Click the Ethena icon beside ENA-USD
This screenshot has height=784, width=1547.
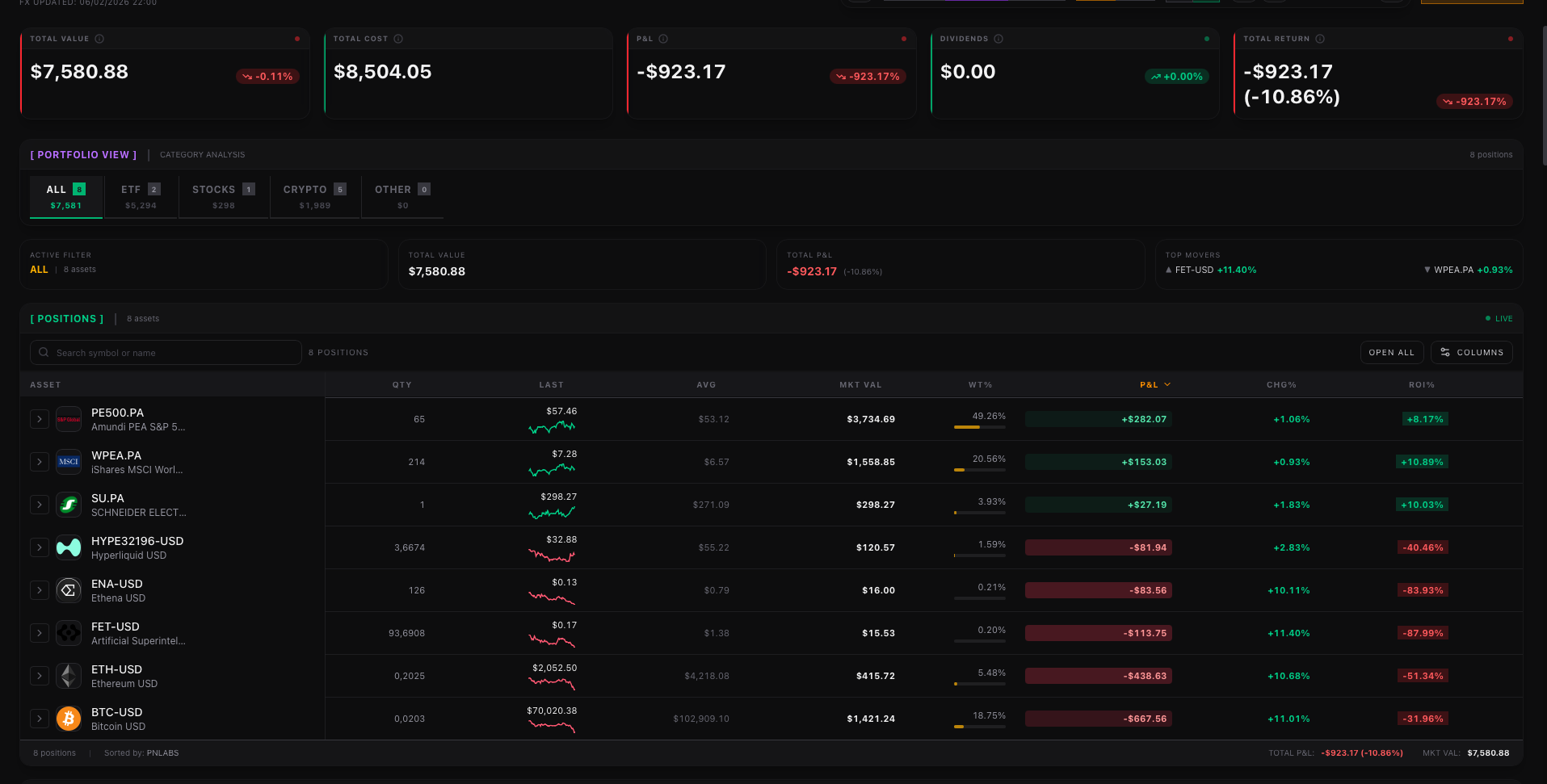click(69, 590)
